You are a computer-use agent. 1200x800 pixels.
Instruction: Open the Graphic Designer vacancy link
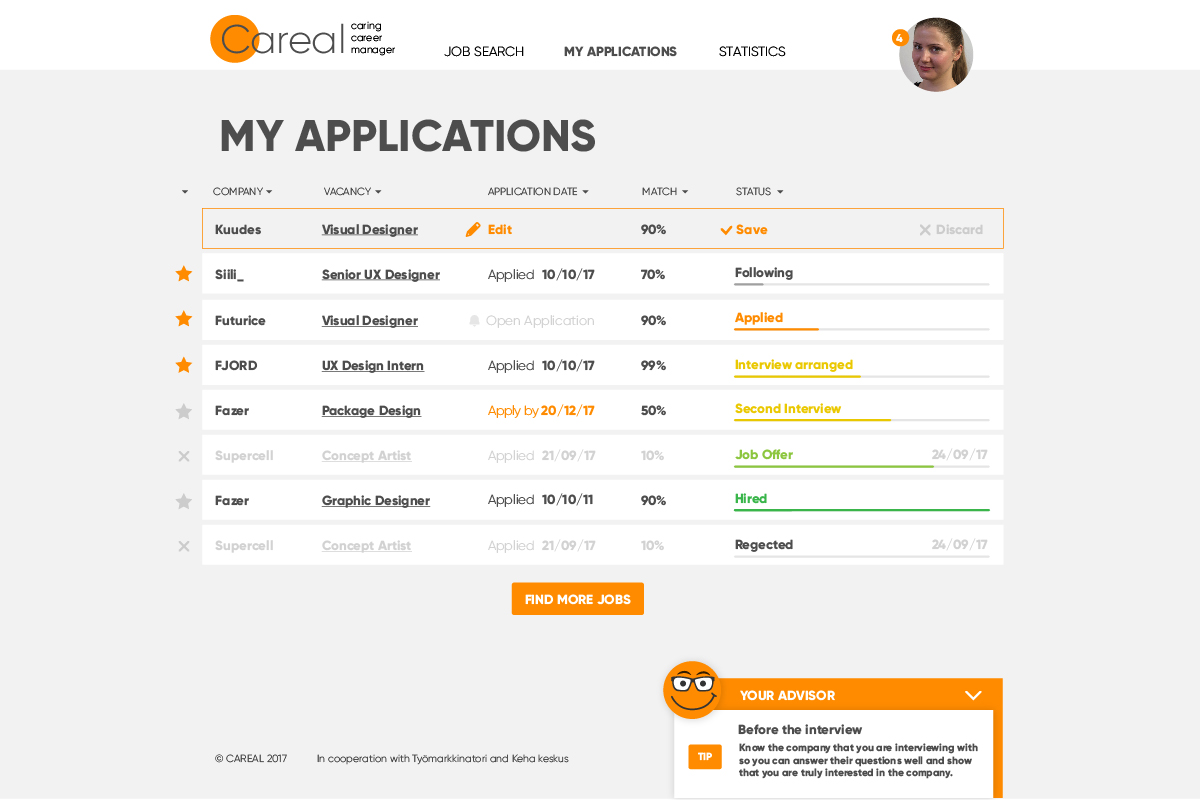(x=376, y=501)
